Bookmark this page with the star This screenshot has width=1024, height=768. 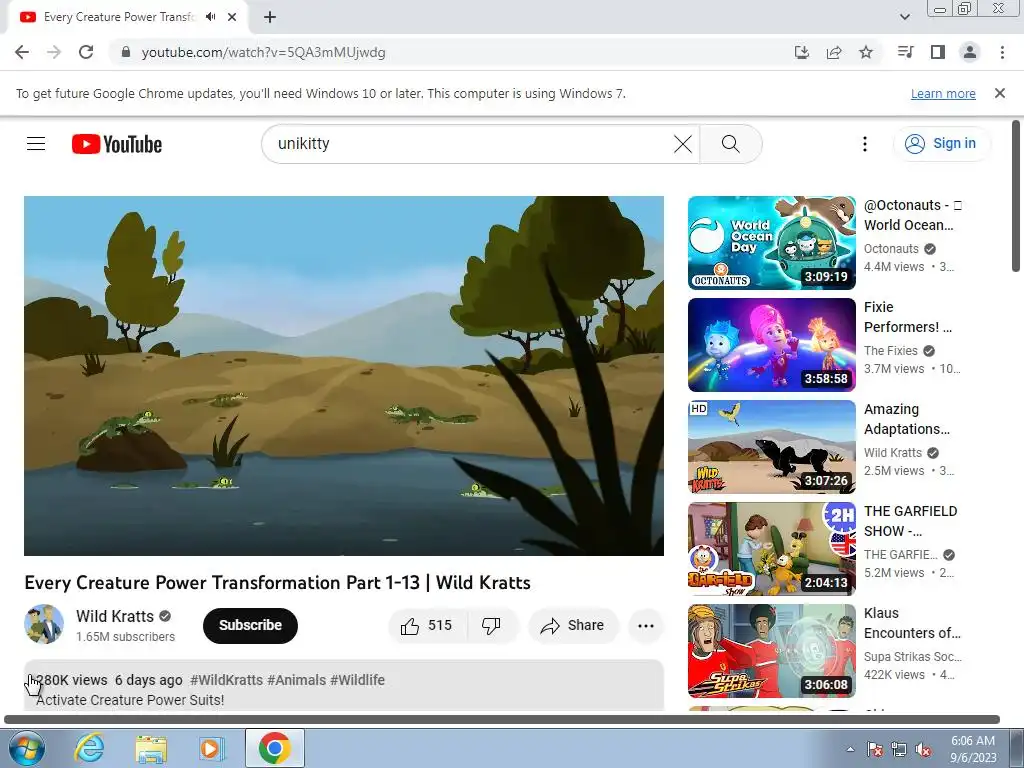click(x=866, y=52)
